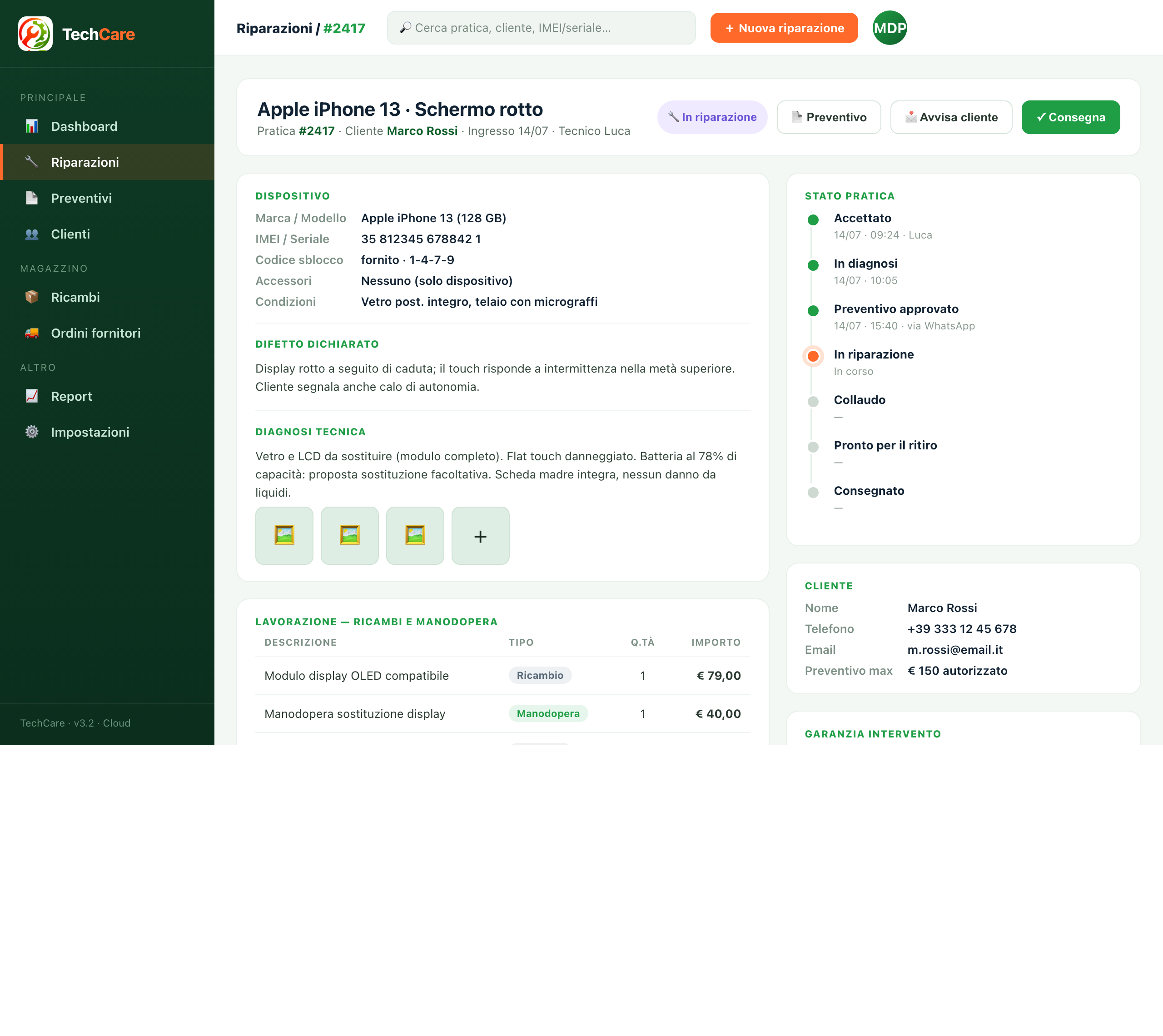The width and height of the screenshot is (1163, 1036).
Task: Click the Manodopera type tag
Action: (x=548, y=714)
